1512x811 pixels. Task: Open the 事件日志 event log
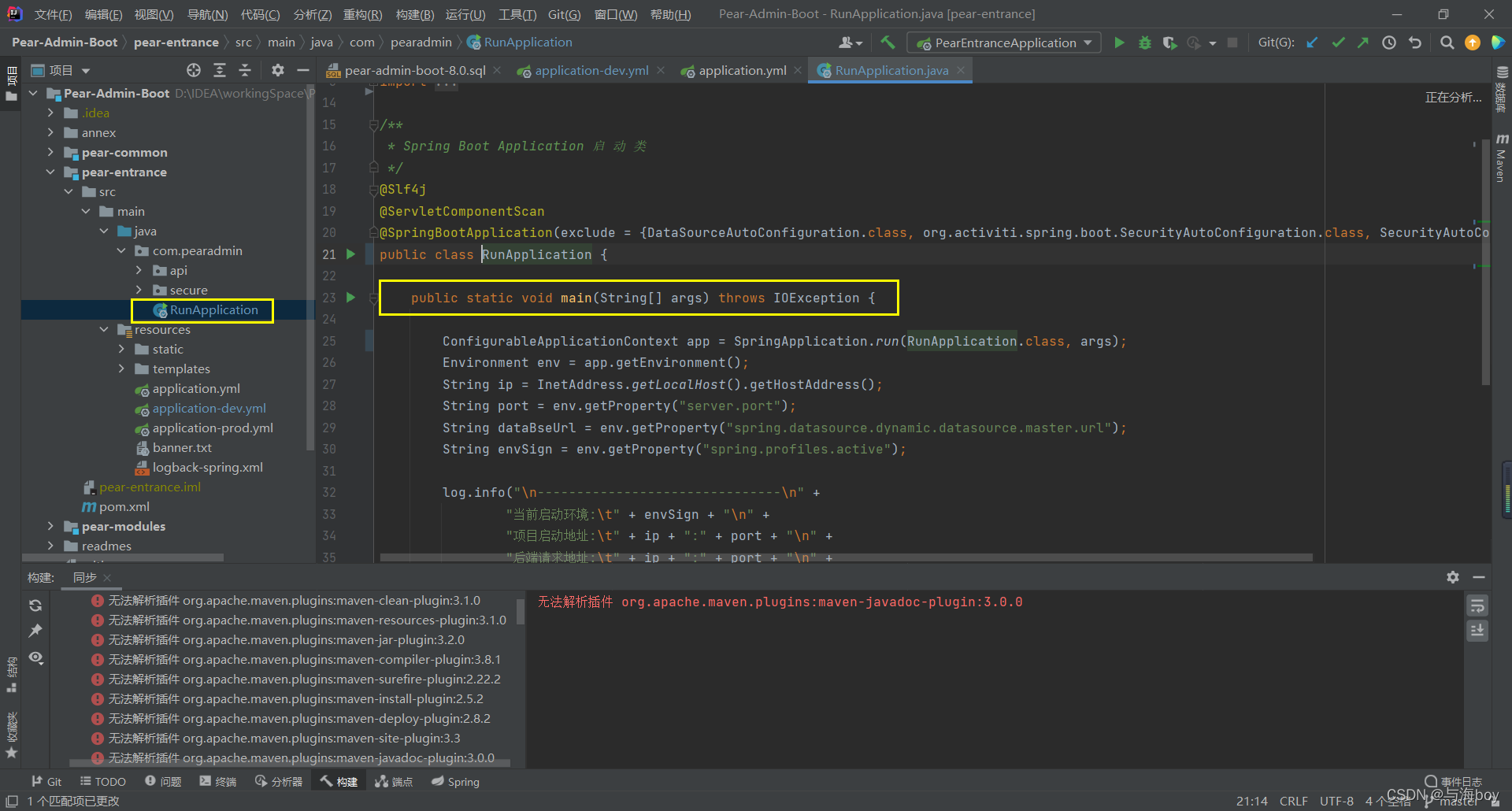click(x=1454, y=781)
